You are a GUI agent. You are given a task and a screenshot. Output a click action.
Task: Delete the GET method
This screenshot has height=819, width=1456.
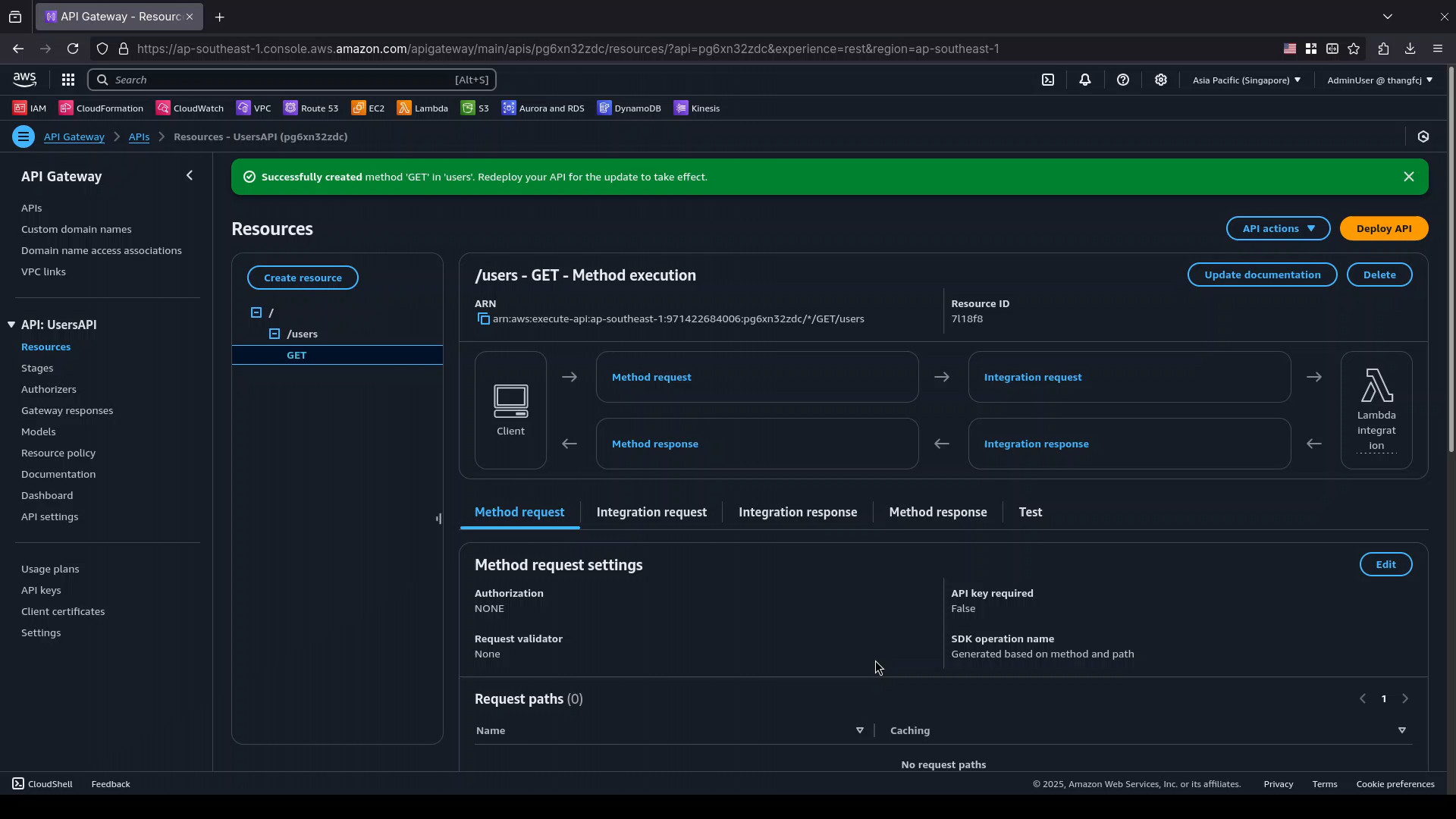click(1379, 275)
